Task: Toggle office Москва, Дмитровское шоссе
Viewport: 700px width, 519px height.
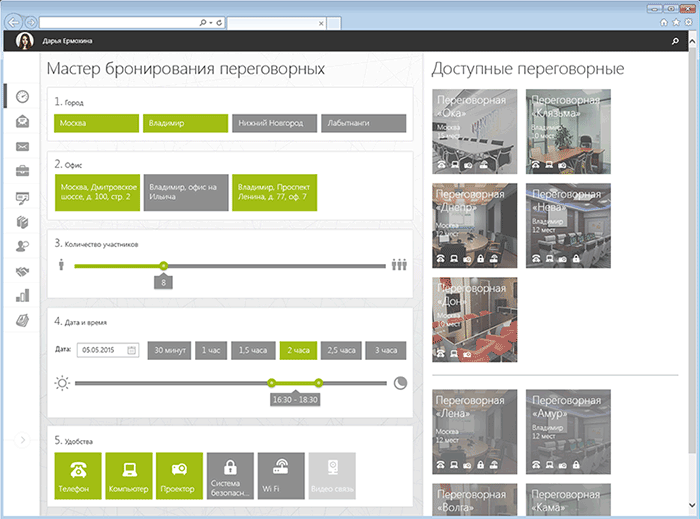Action: (97, 192)
